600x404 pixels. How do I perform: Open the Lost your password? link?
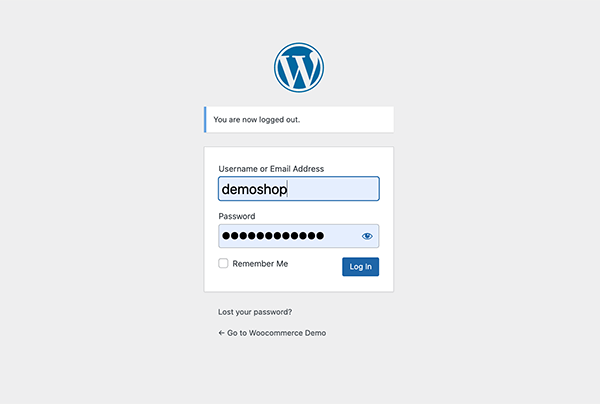pos(255,312)
